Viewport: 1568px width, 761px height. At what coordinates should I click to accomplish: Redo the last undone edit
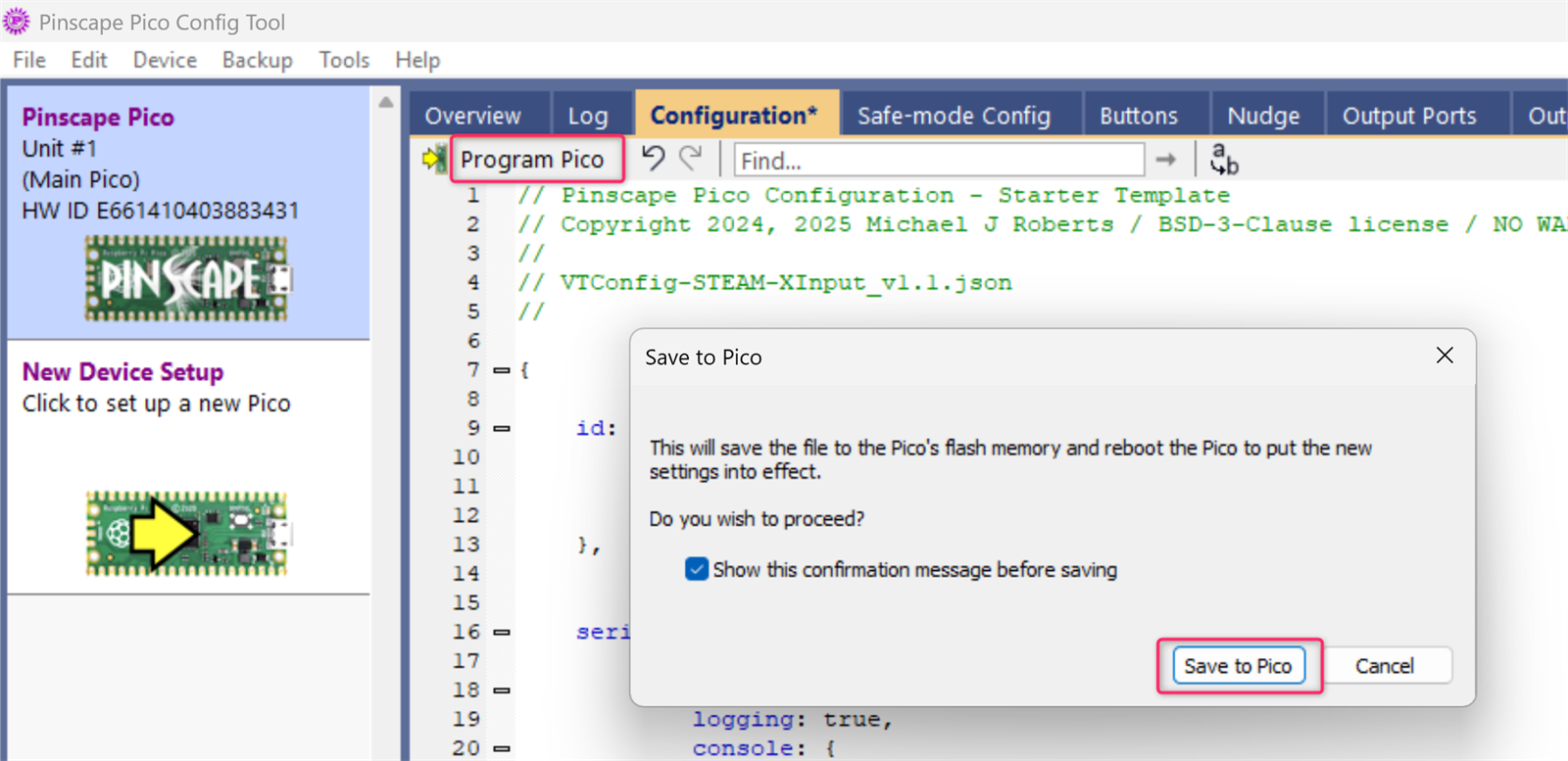692,159
